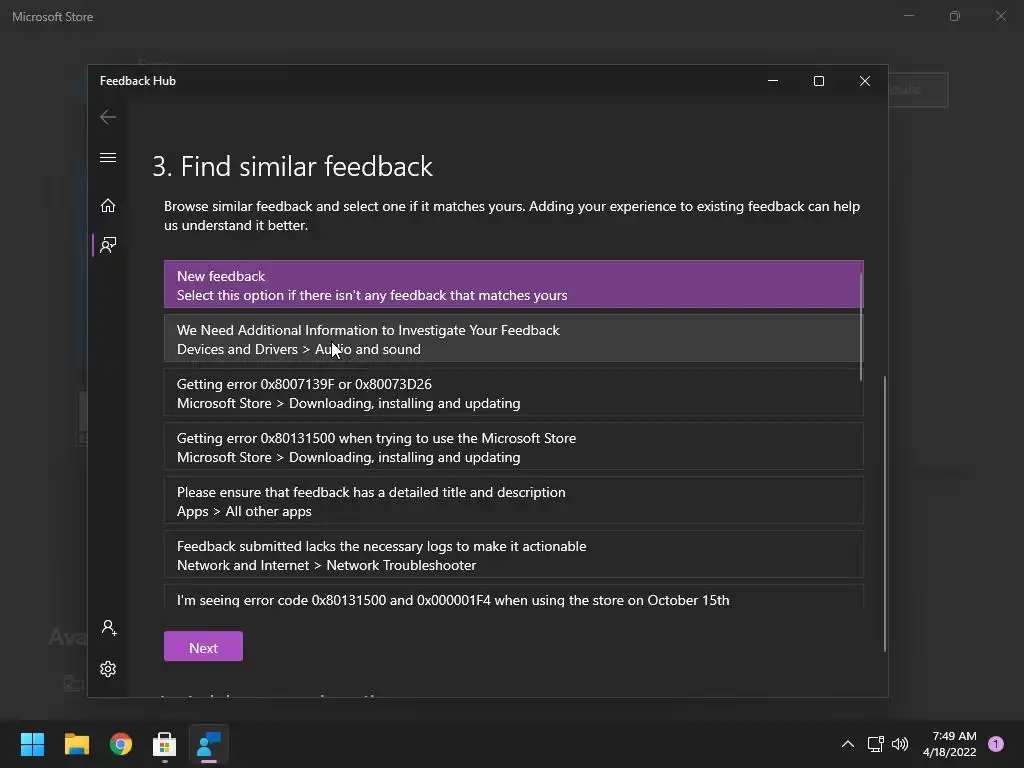Open volume control tray icon

(900, 744)
